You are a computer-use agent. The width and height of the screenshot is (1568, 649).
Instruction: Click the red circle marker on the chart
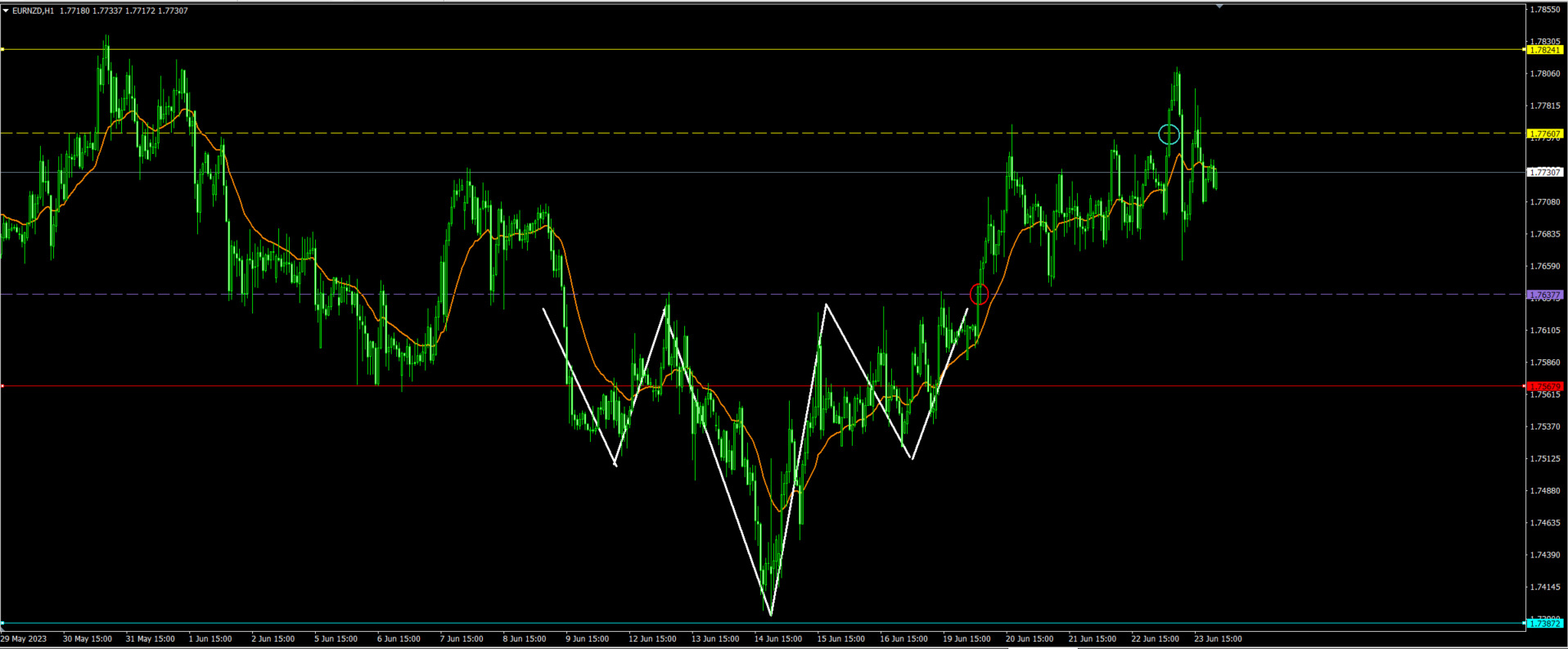tap(979, 294)
